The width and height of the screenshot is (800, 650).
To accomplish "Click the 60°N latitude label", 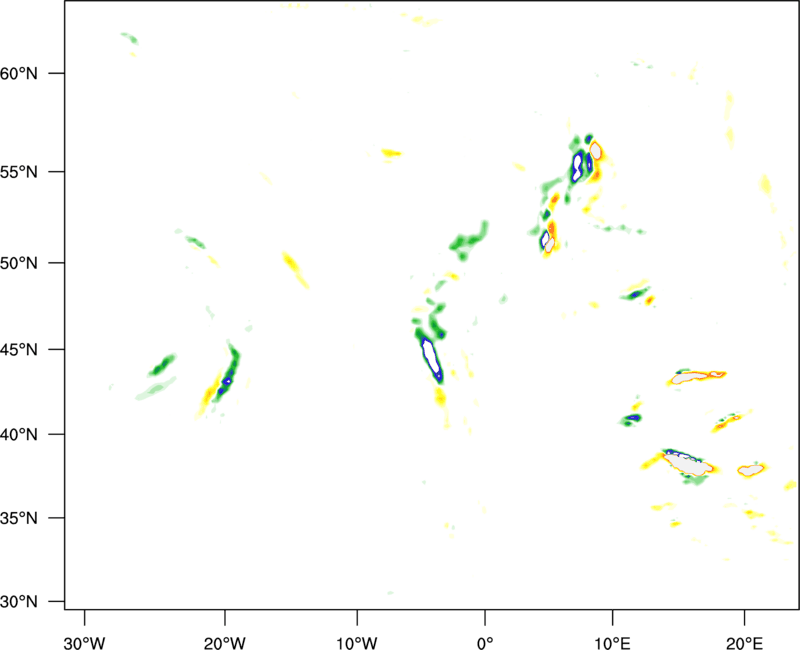I will pyautogui.click(x=19, y=74).
